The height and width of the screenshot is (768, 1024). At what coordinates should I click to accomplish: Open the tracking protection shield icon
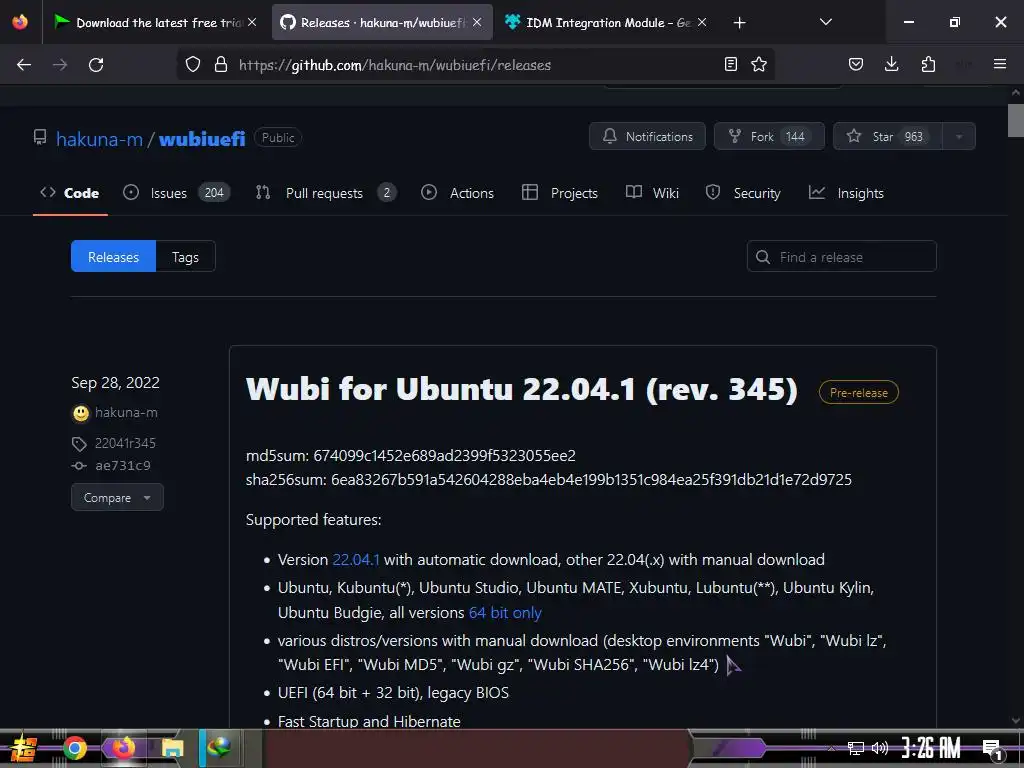point(193,64)
